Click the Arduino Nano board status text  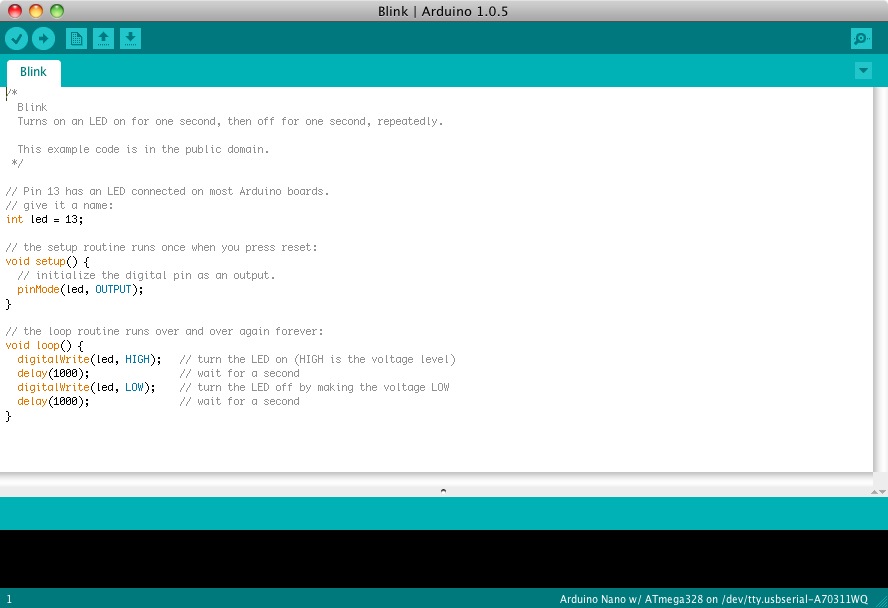point(714,599)
